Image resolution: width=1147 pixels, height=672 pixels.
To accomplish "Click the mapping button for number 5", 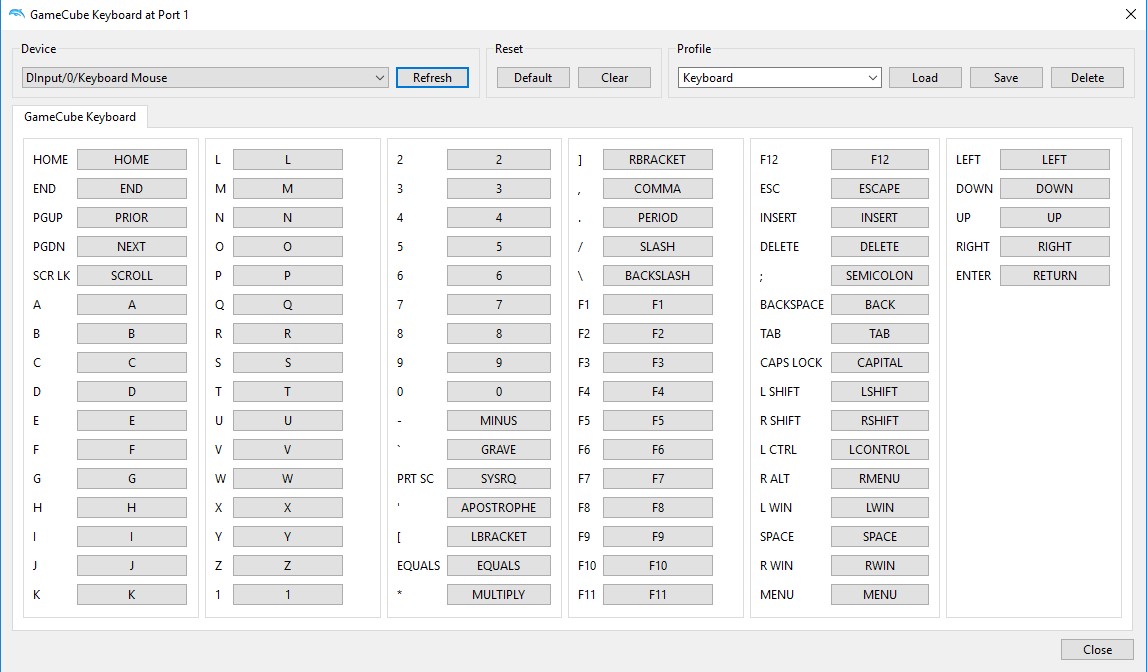I will [x=499, y=246].
